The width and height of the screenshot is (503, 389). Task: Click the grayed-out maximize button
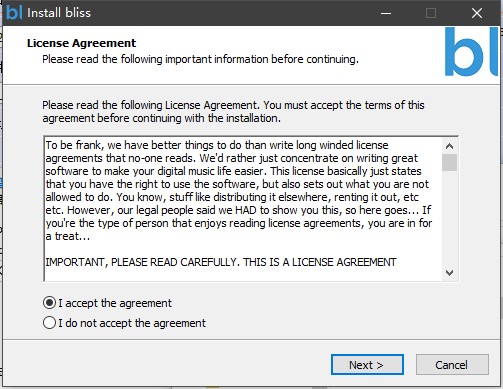[431, 13]
